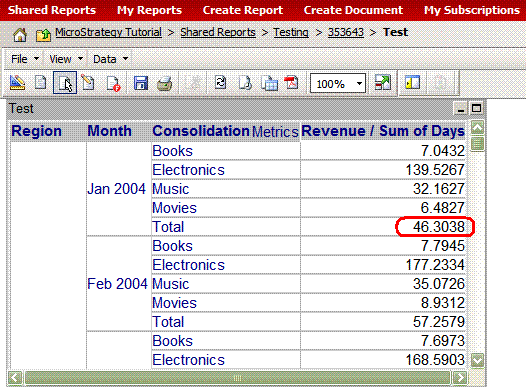Click the re-prompt page icon
The width and height of the screenshot is (526, 387).
click(x=245, y=83)
